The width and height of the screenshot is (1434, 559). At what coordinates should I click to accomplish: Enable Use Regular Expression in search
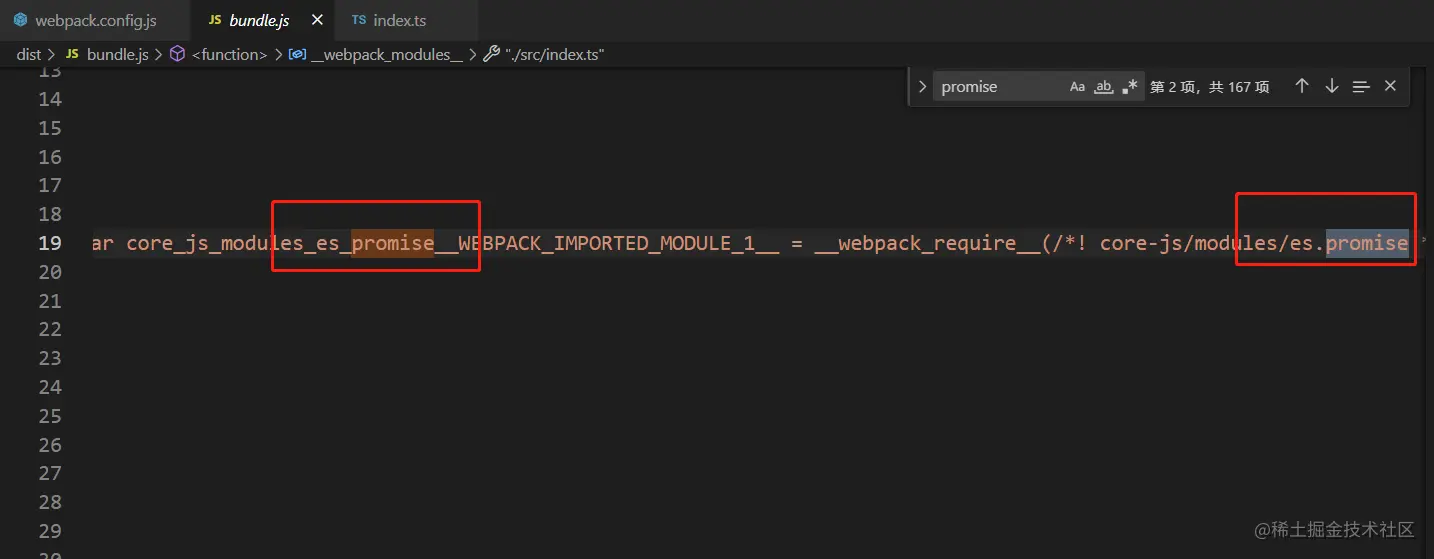click(1129, 87)
